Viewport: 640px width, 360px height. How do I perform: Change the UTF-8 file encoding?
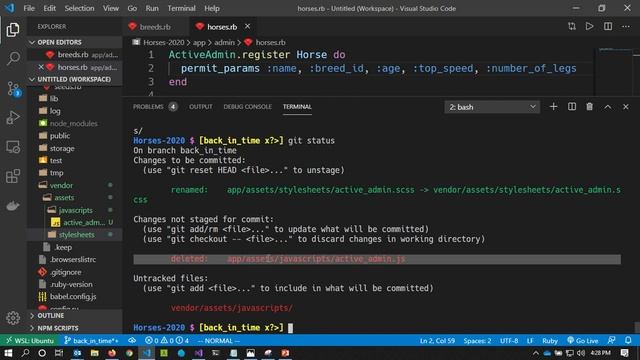click(x=509, y=340)
